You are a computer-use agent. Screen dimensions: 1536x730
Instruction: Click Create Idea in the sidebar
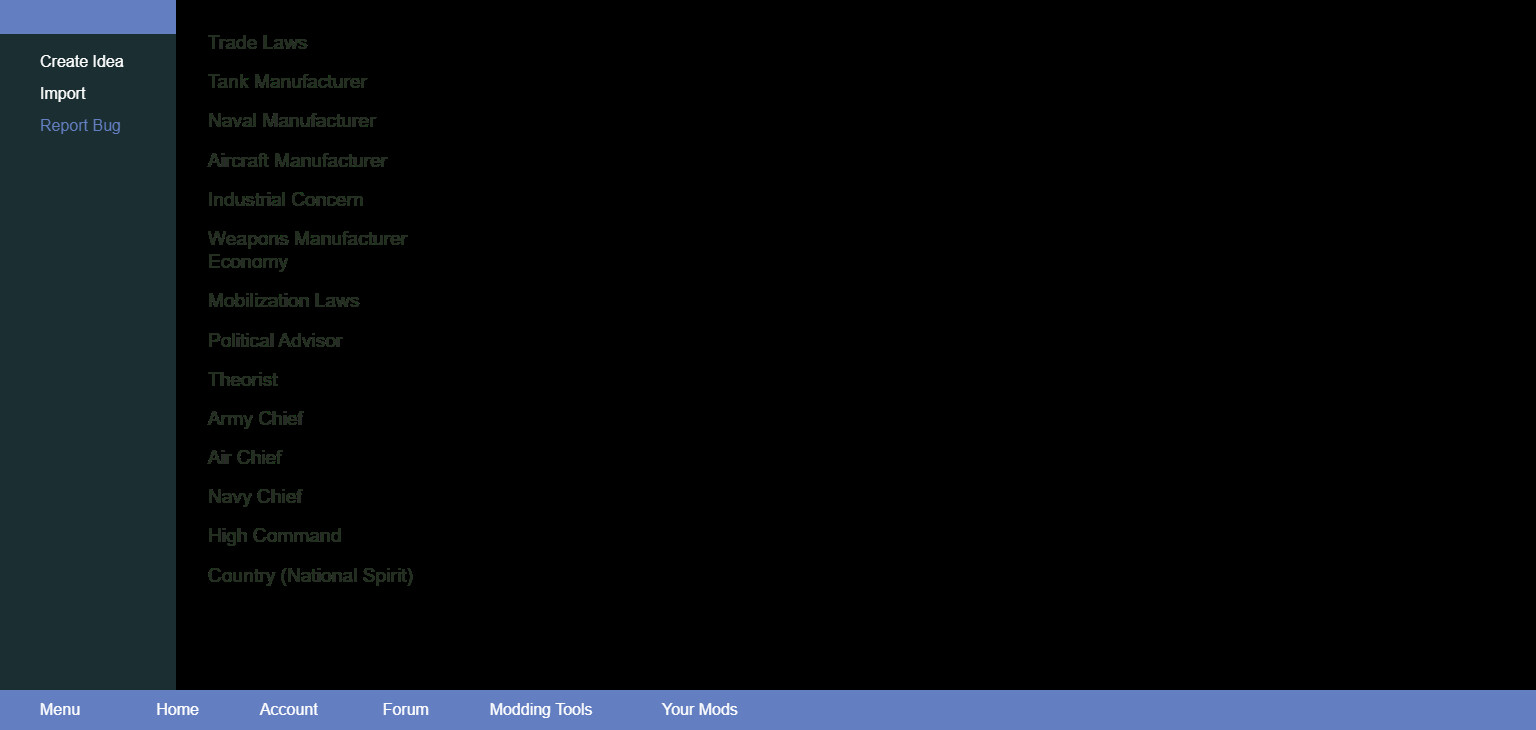click(x=82, y=62)
